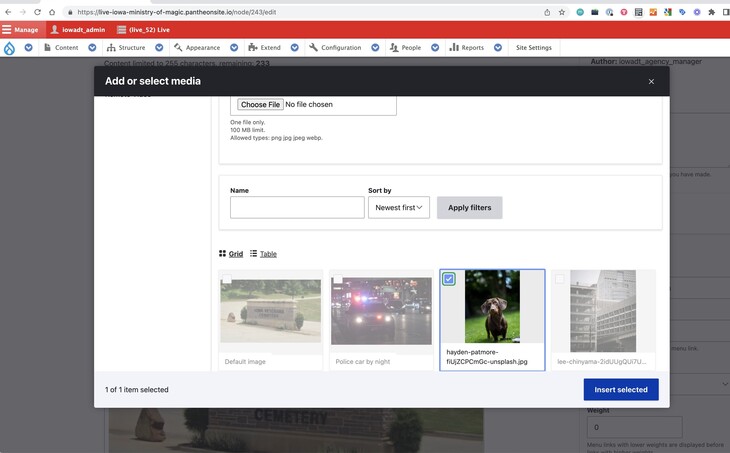Click the browser reload icon
730x453 pixels.
[x=37, y=12]
